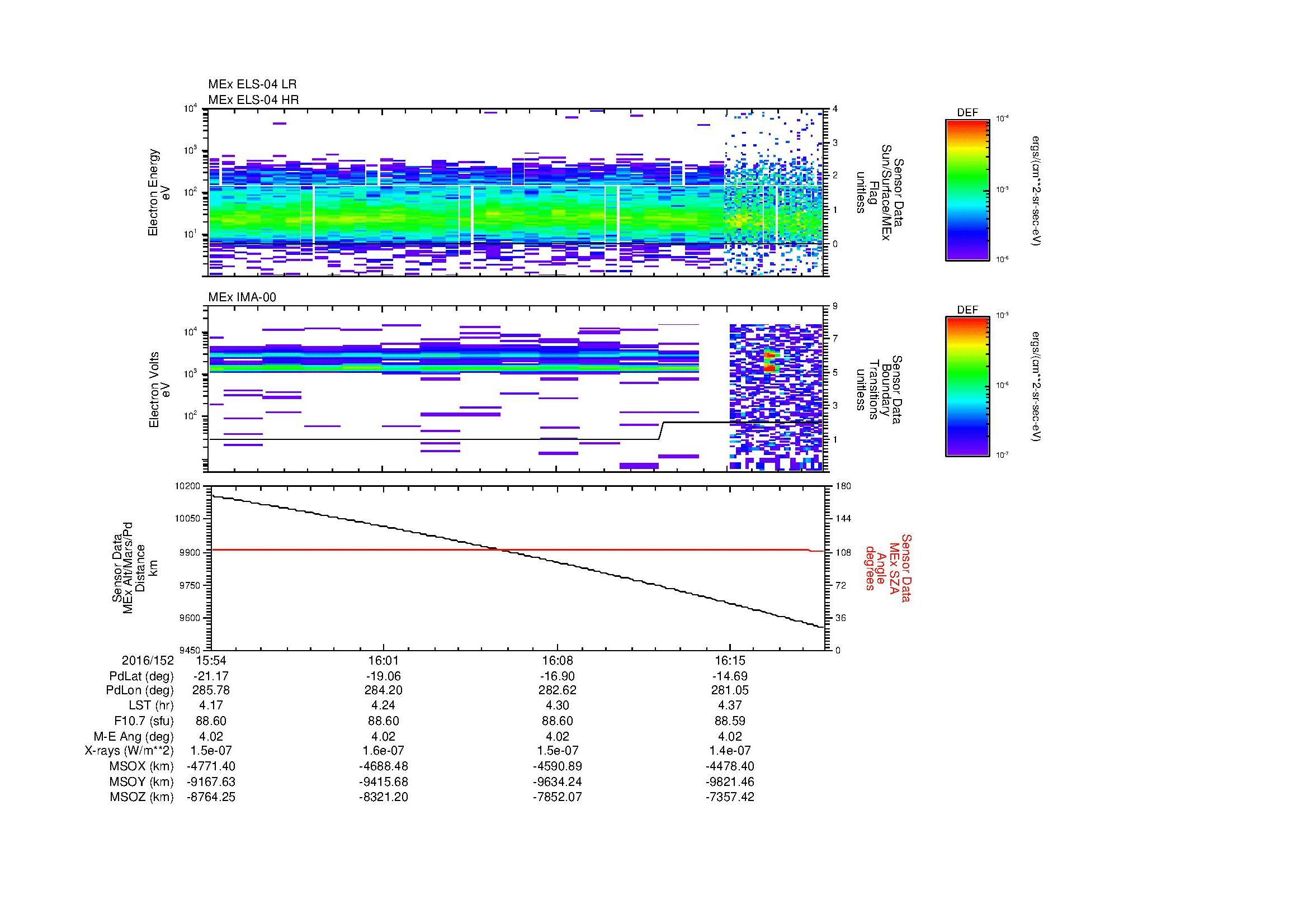Click the time tick label '16:15'

(730, 661)
